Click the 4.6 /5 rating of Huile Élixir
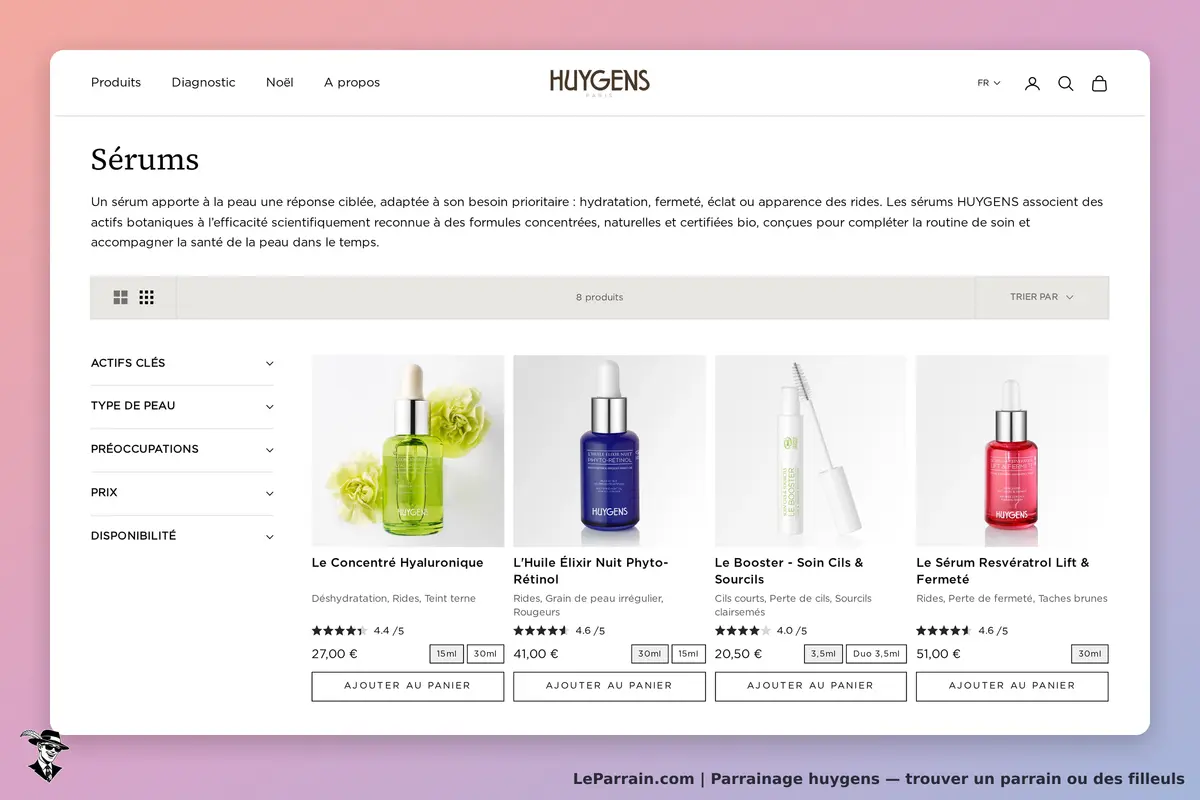1200x800 pixels. [x=559, y=631]
